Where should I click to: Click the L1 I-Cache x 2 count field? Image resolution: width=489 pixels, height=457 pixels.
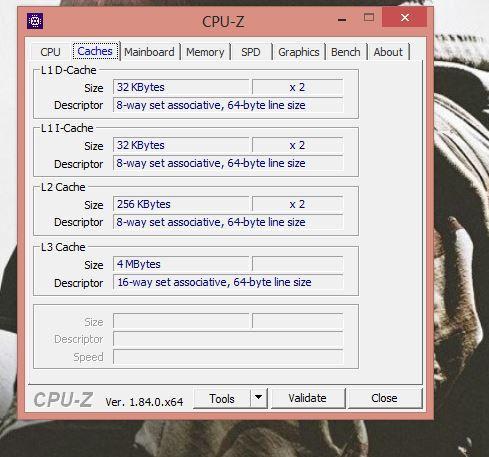point(297,145)
